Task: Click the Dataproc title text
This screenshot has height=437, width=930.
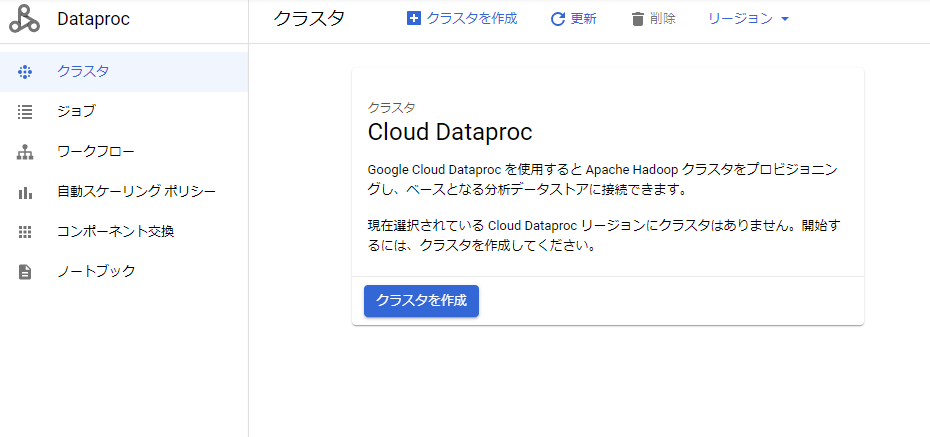Action: 94,19
